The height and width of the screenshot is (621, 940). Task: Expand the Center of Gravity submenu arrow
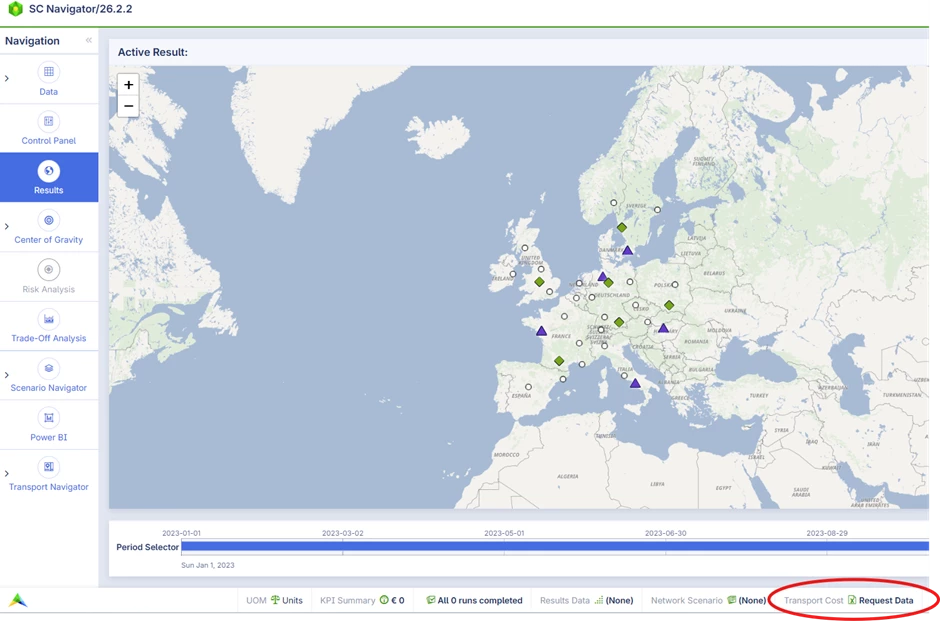tap(7, 226)
